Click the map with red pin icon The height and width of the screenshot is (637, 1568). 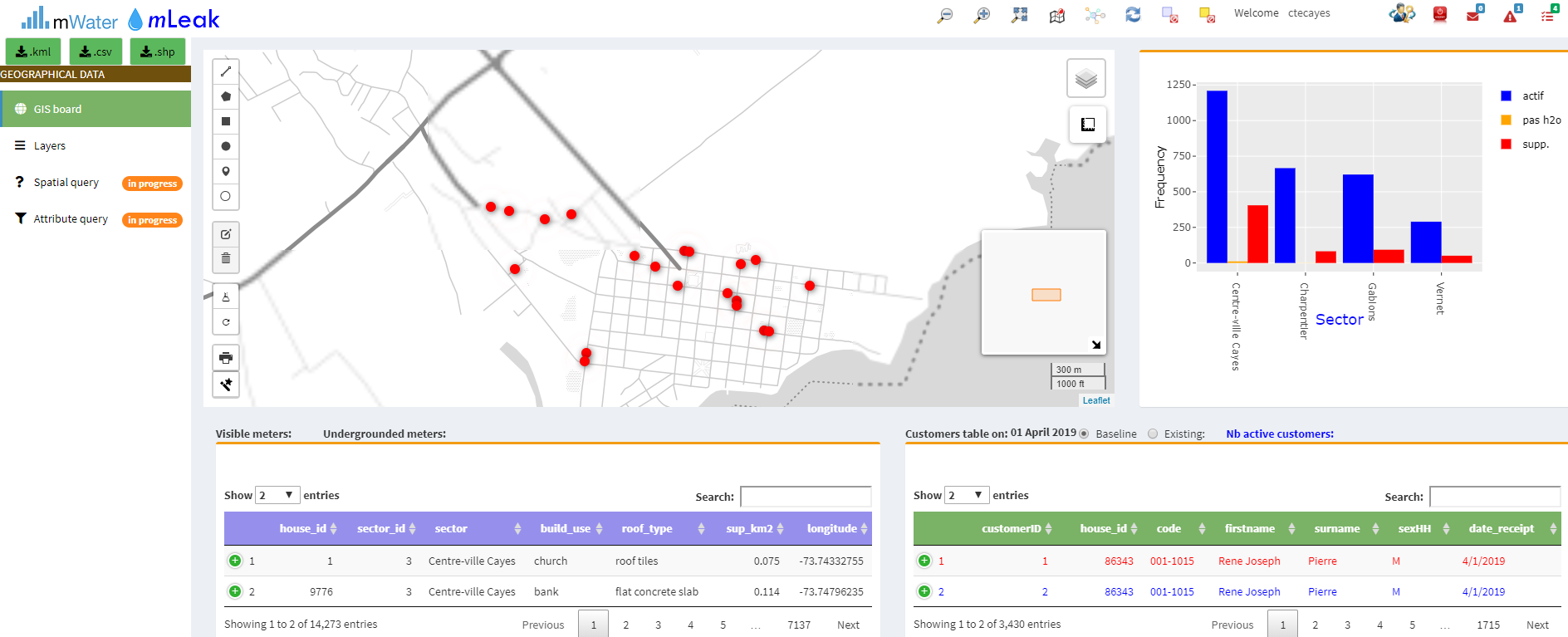(x=1057, y=15)
